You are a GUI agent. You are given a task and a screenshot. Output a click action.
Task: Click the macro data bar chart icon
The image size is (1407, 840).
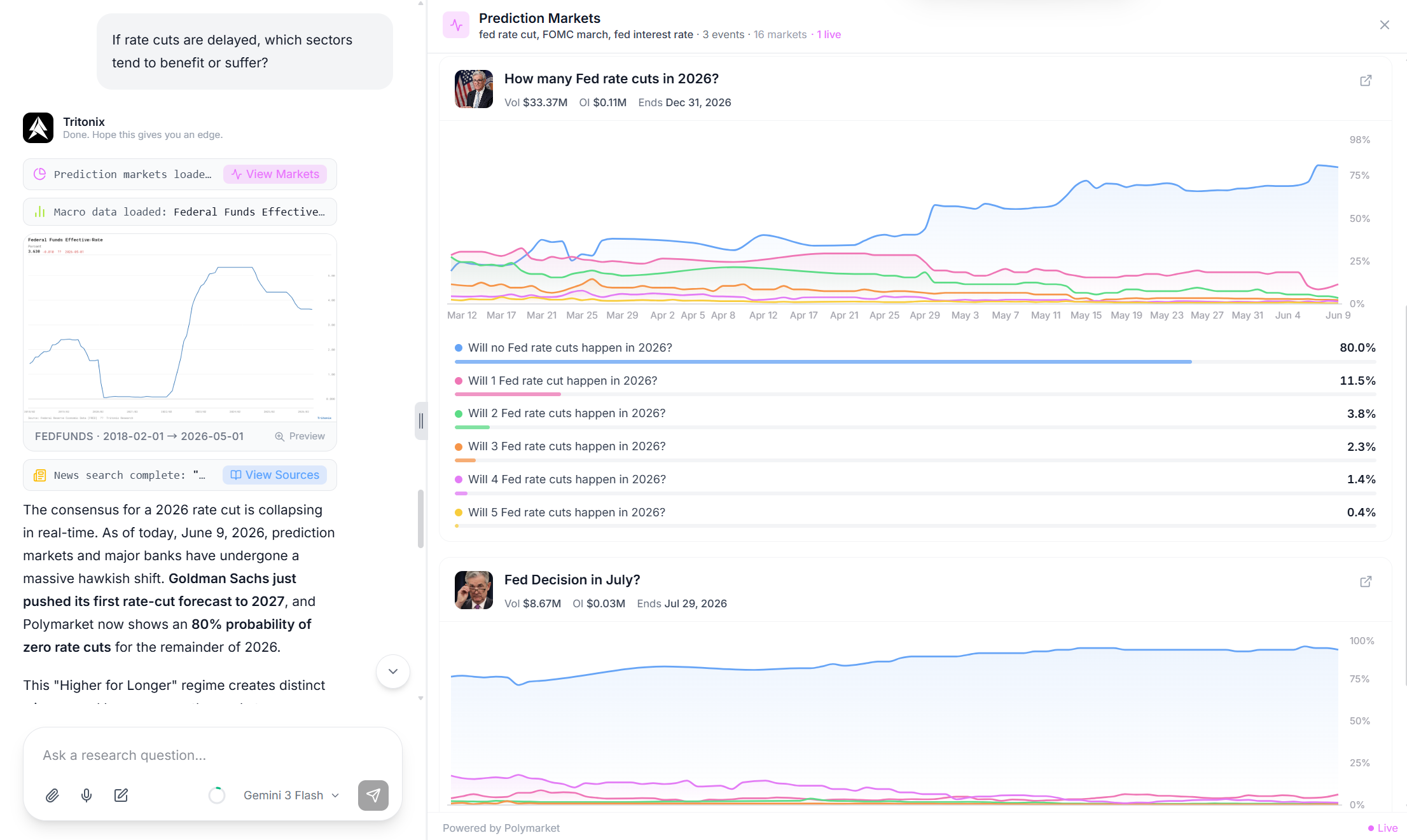(39, 212)
